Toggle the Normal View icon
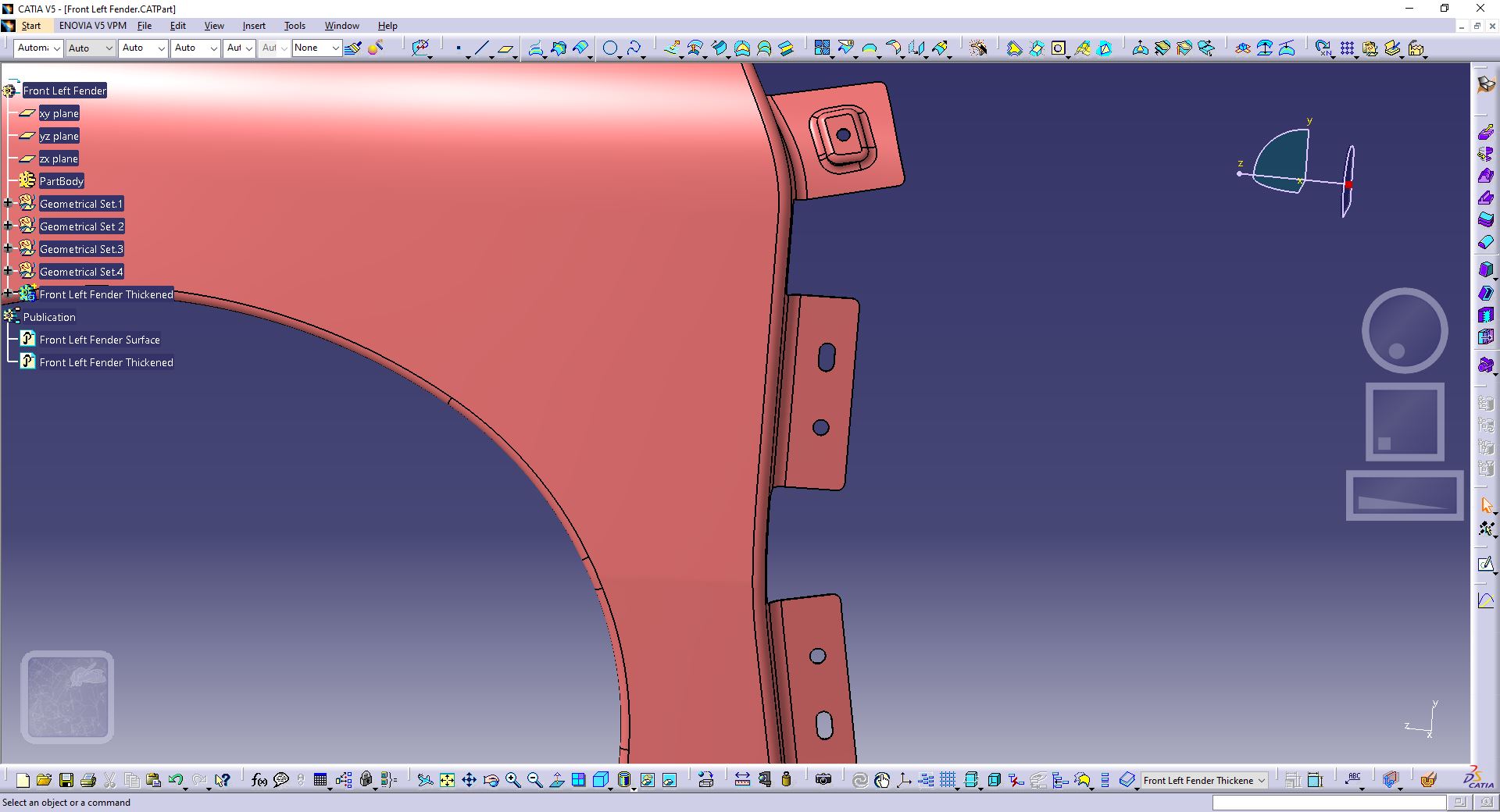This screenshot has height=812, width=1500. 556,780
